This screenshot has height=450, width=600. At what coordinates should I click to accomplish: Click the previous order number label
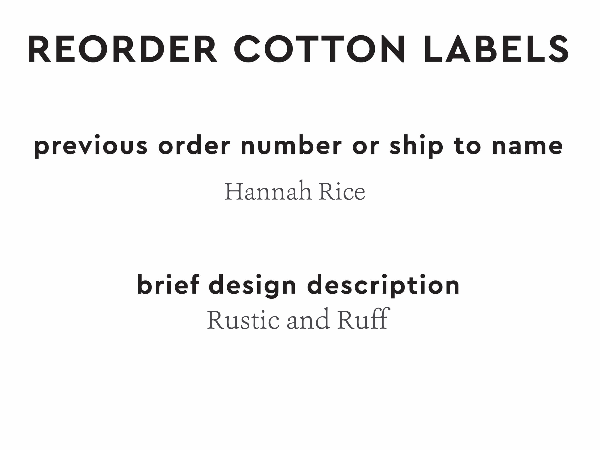(x=298, y=146)
